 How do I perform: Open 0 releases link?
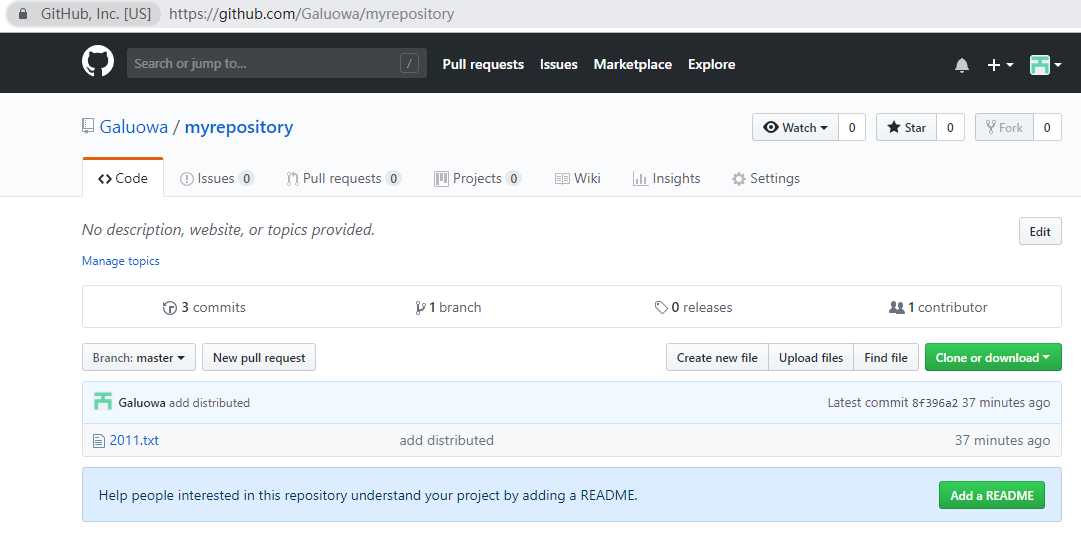(x=693, y=308)
